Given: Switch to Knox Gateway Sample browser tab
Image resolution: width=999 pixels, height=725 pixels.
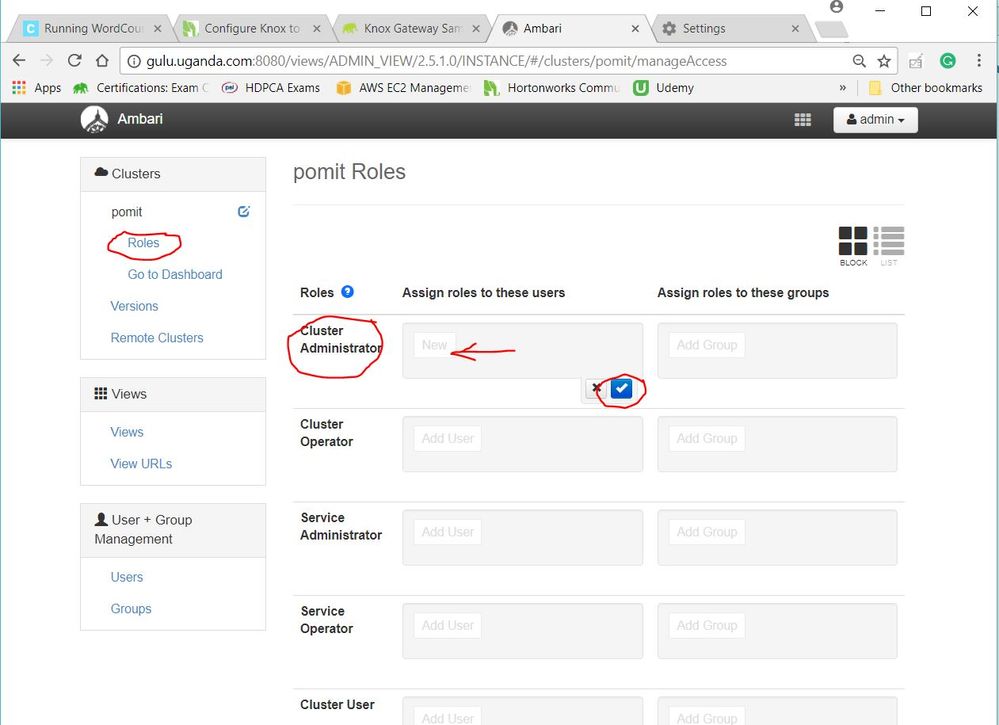Looking at the screenshot, I should pos(412,29).
